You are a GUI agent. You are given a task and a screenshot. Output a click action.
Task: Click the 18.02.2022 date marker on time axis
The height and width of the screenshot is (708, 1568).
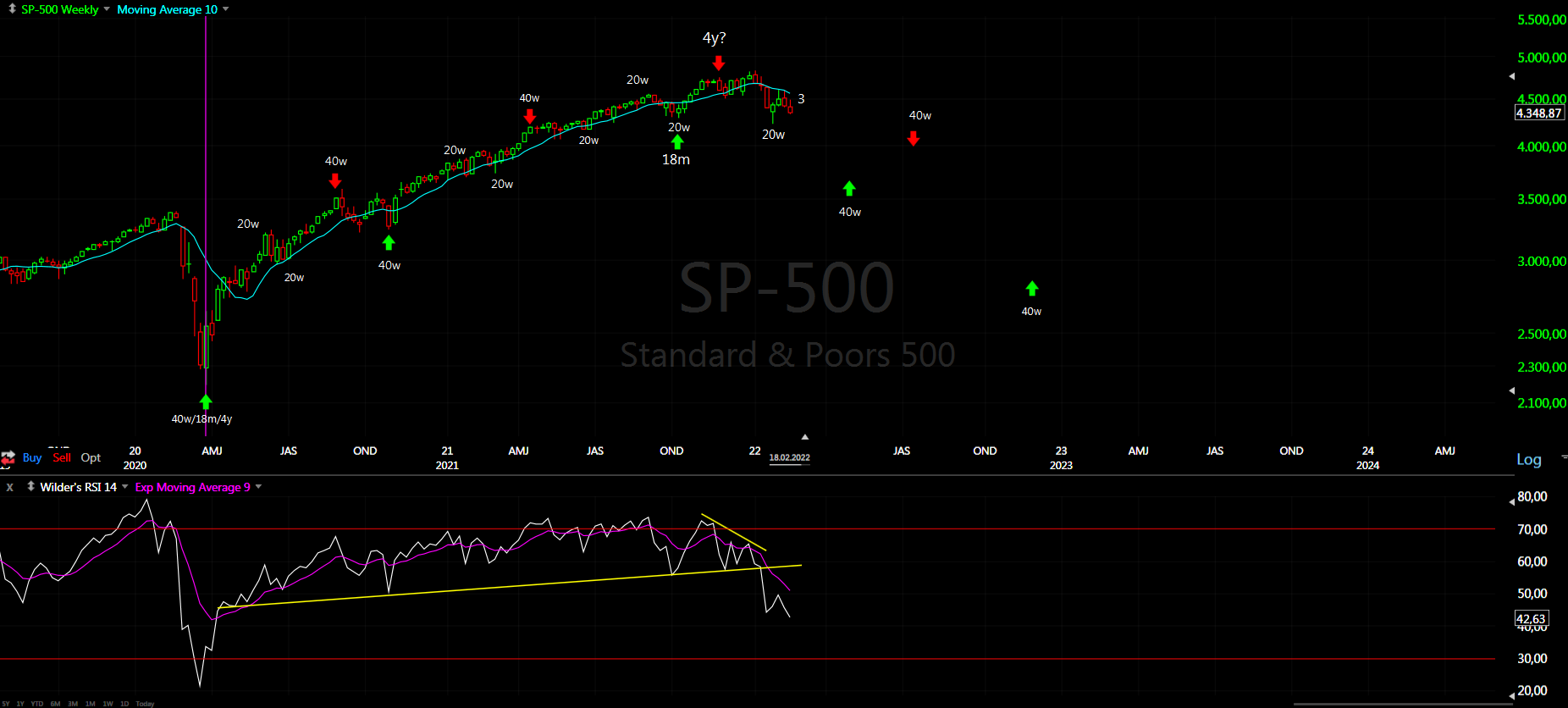(789, 457)
